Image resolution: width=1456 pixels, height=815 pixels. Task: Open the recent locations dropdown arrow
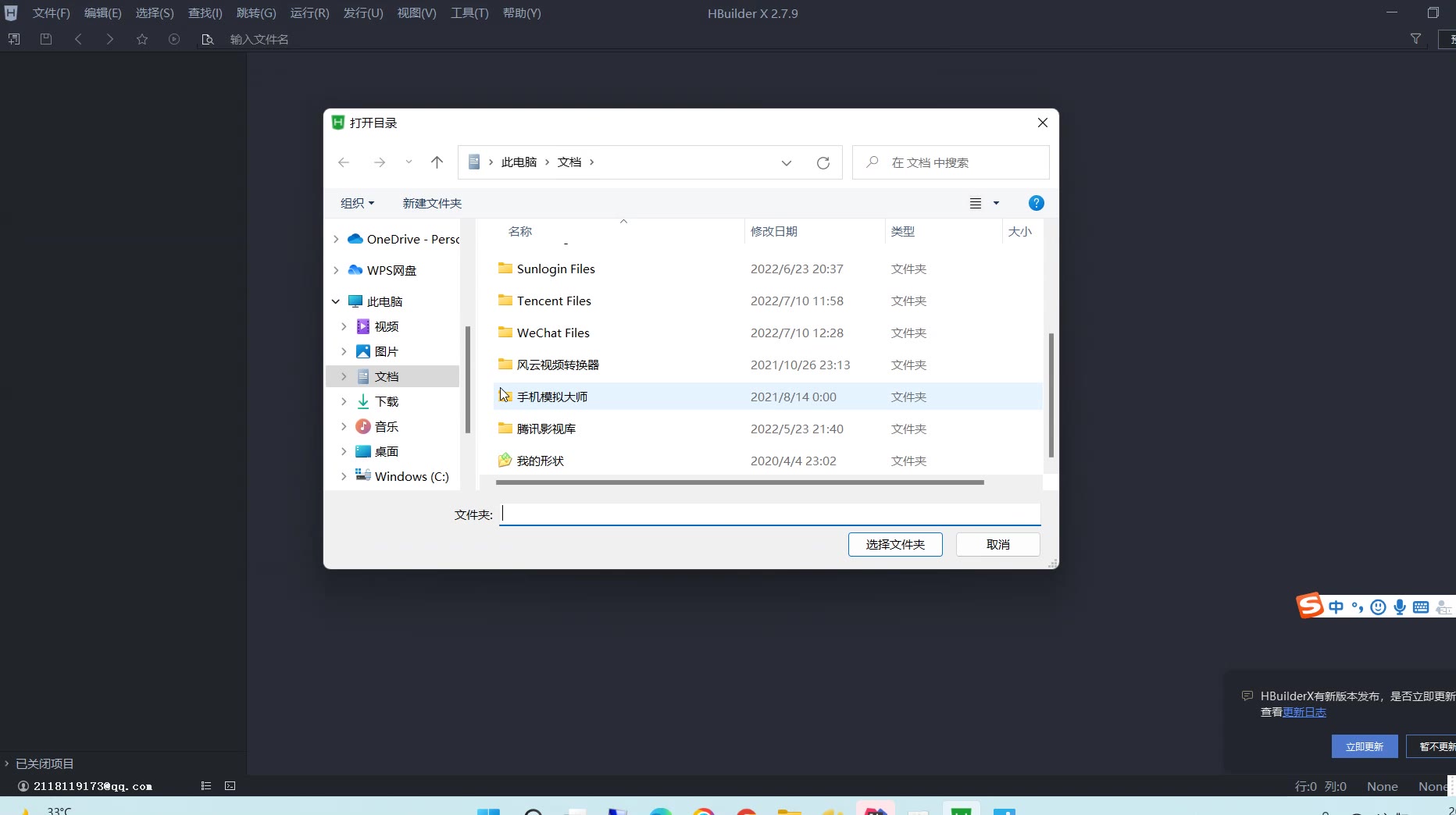click(x=409, y=162)
